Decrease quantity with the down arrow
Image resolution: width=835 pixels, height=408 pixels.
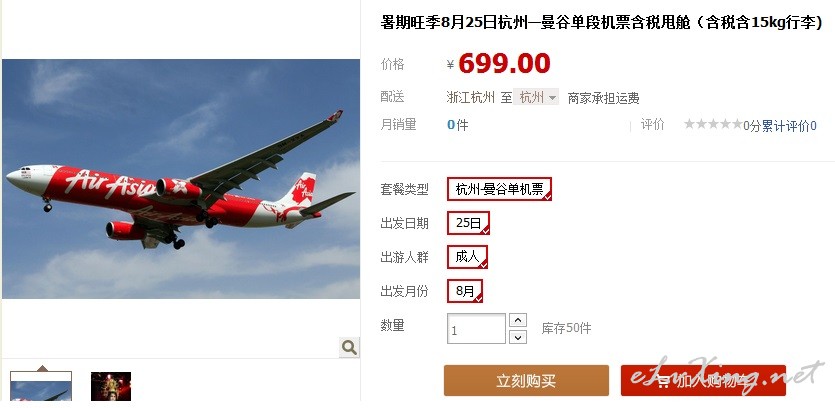pyautogui.click(x=518, y=337)
